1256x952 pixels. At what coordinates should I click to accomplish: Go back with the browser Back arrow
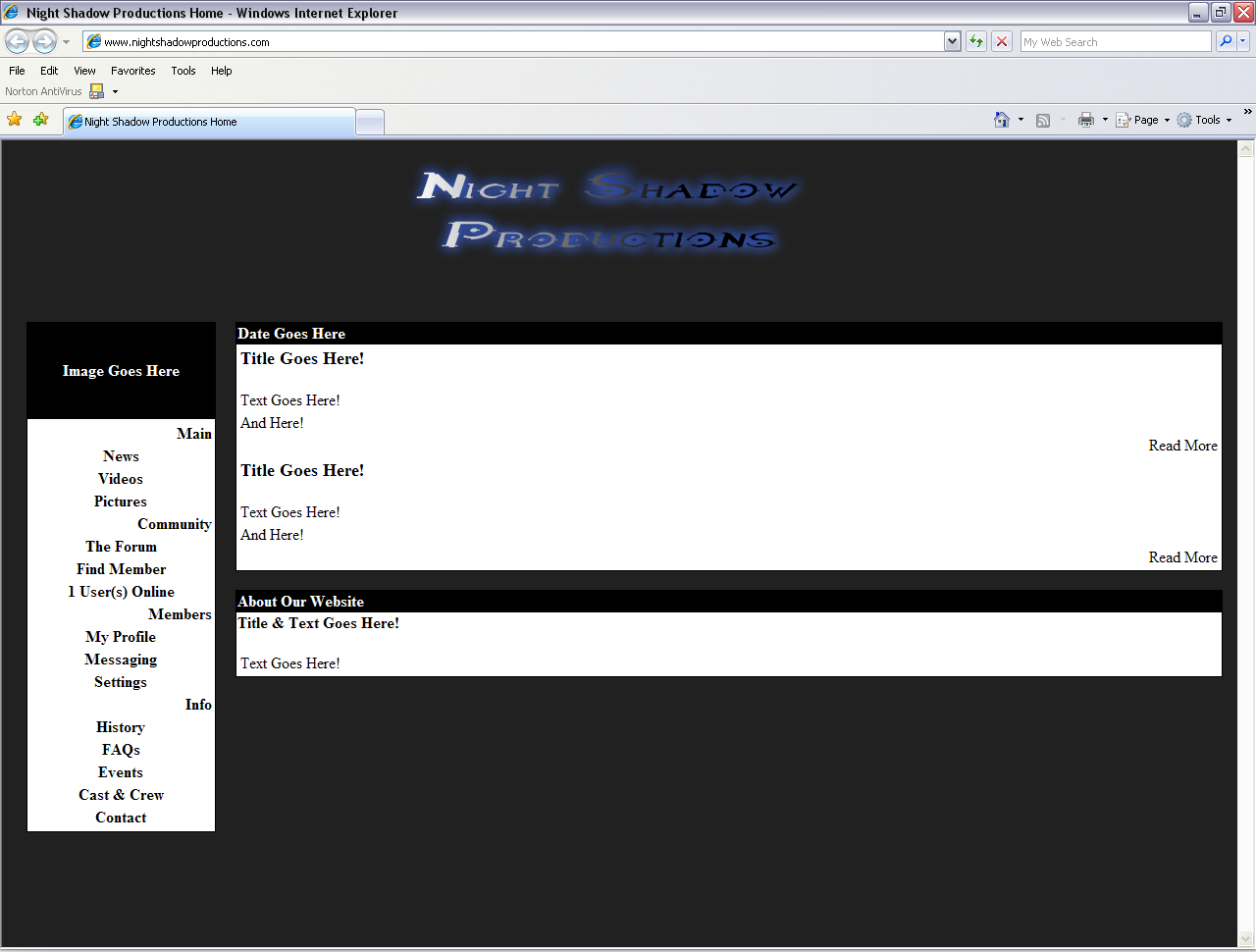[18, 41]
